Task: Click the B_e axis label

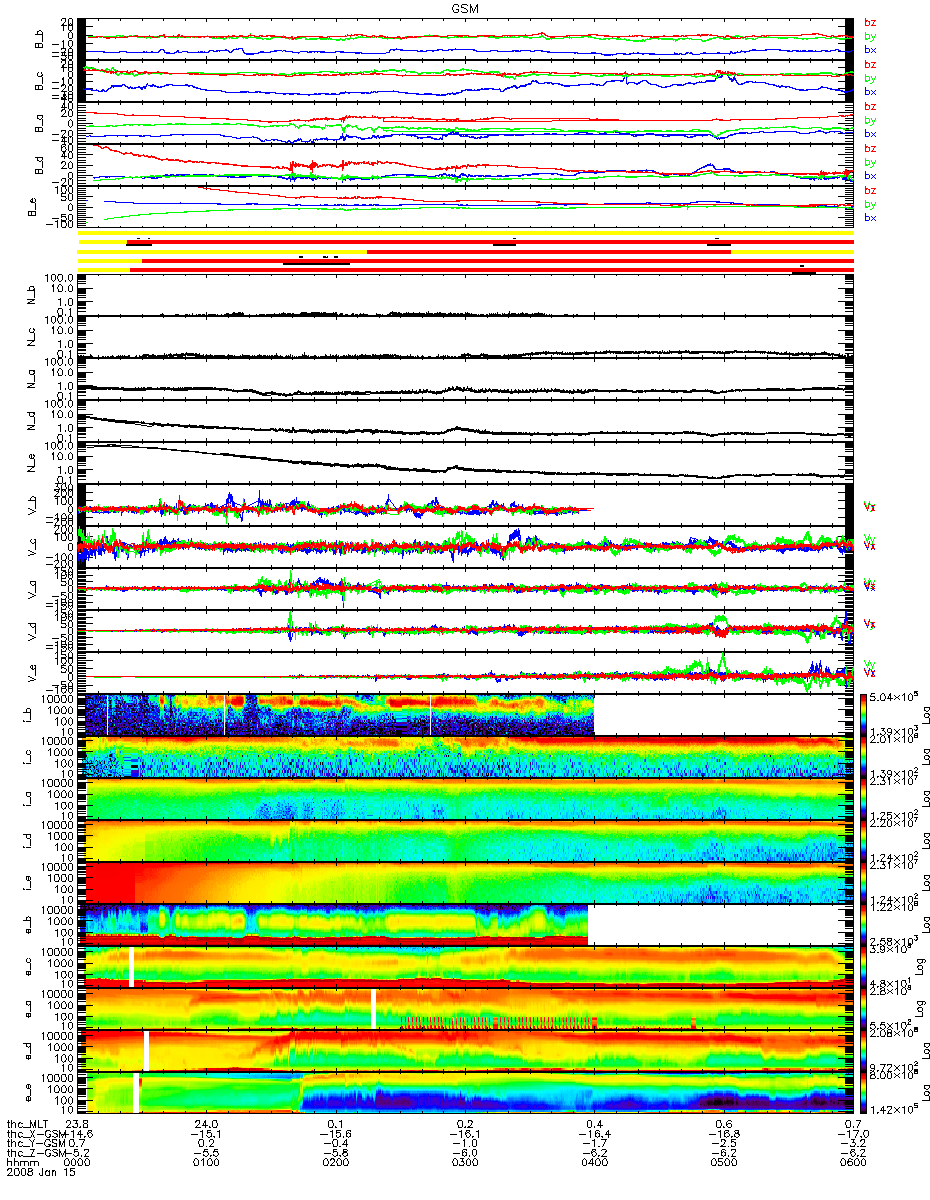Action: point(32,207)
